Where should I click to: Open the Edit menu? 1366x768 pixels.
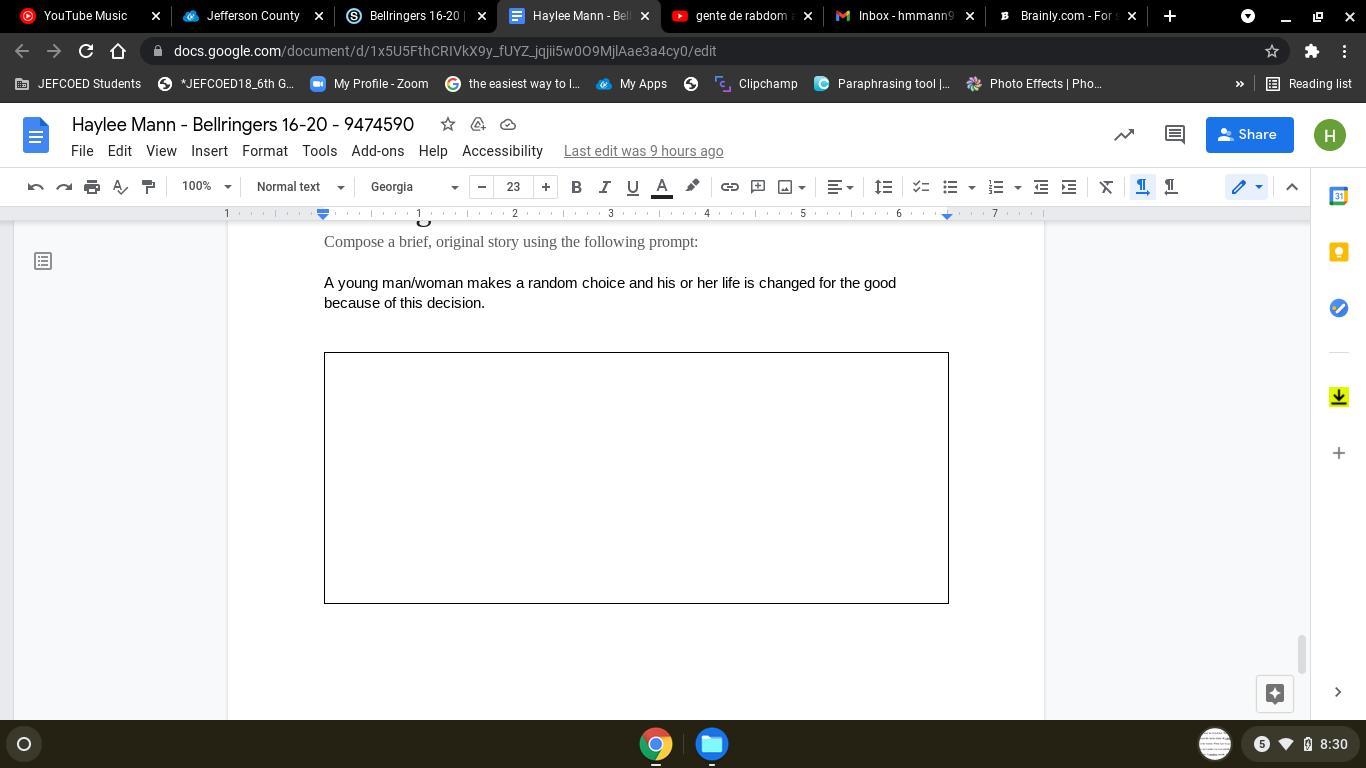click(120, 151)
